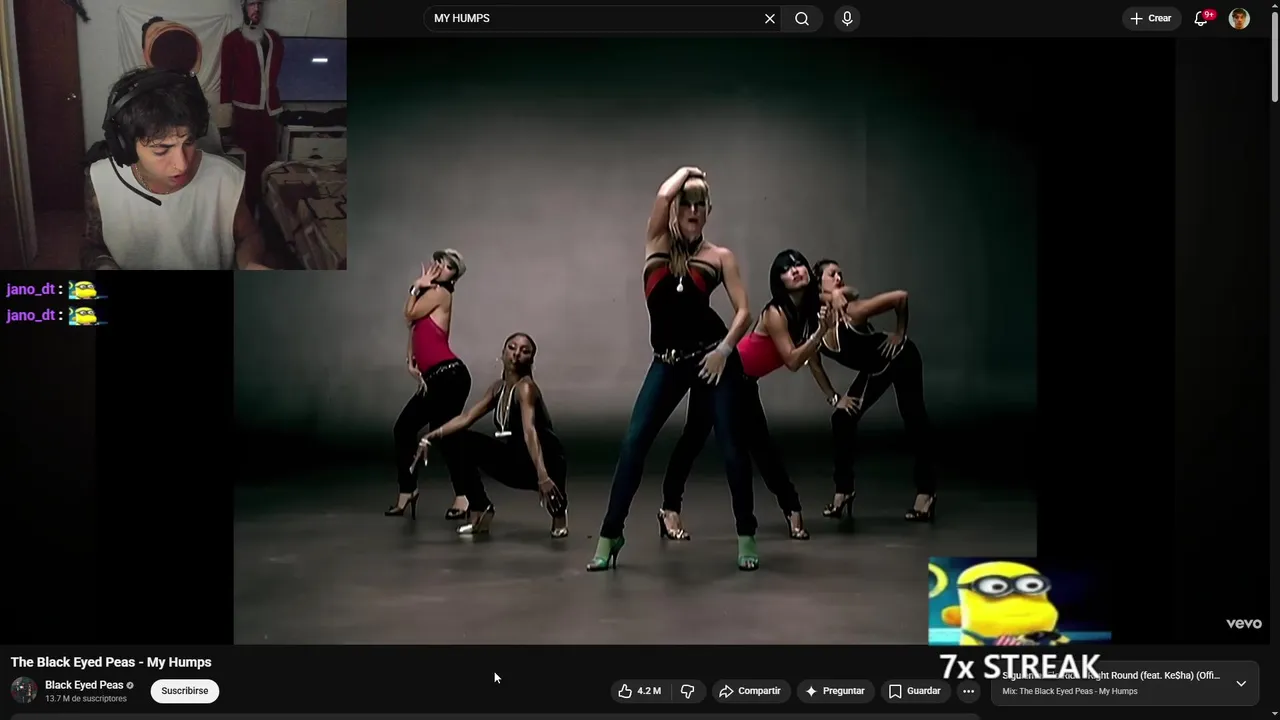Click the My Humps video player
1280x720 pixels.
coord(635,340)
